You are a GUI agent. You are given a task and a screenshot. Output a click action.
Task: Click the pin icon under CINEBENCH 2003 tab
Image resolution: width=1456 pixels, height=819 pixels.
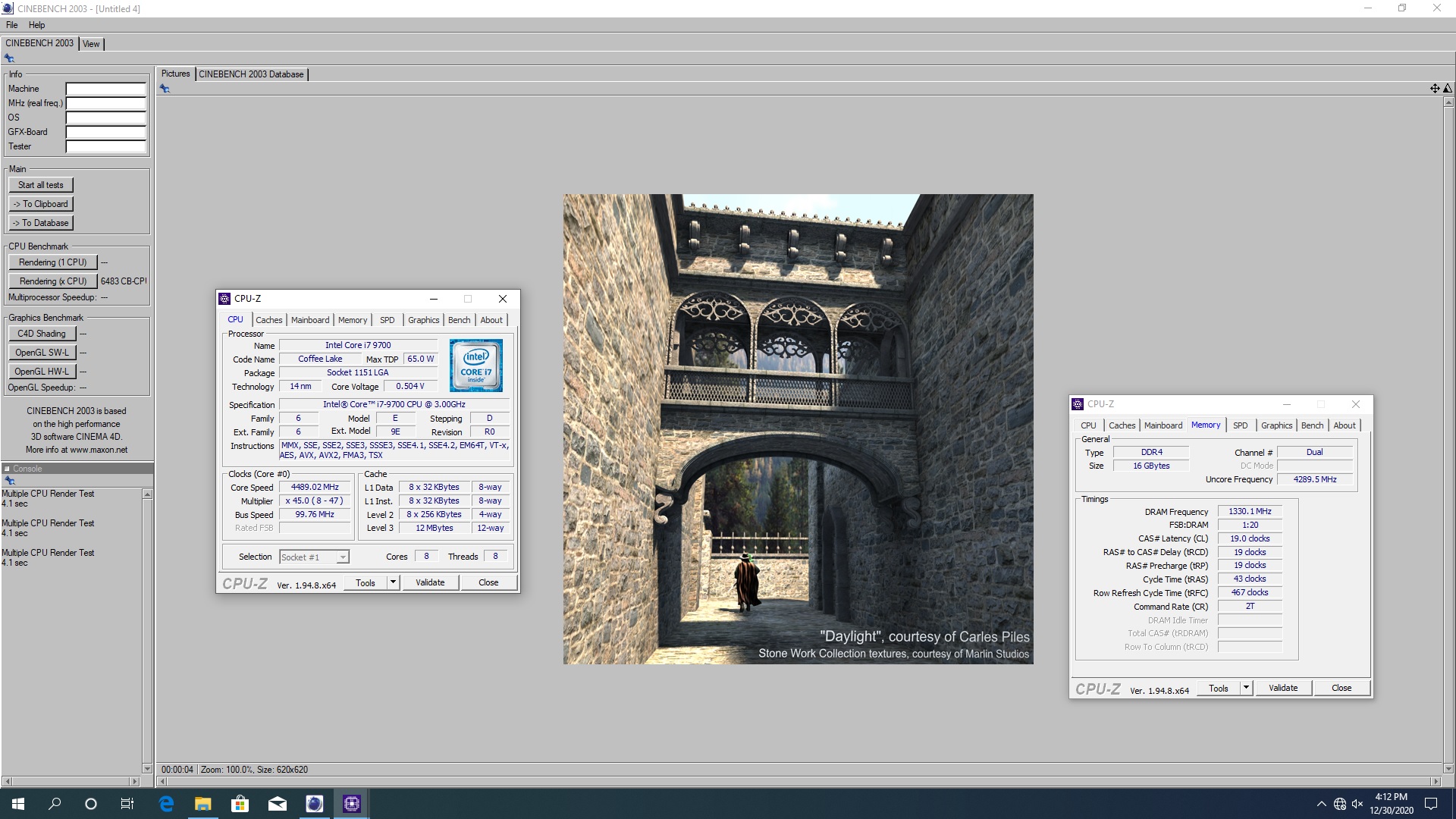point(9,58)
